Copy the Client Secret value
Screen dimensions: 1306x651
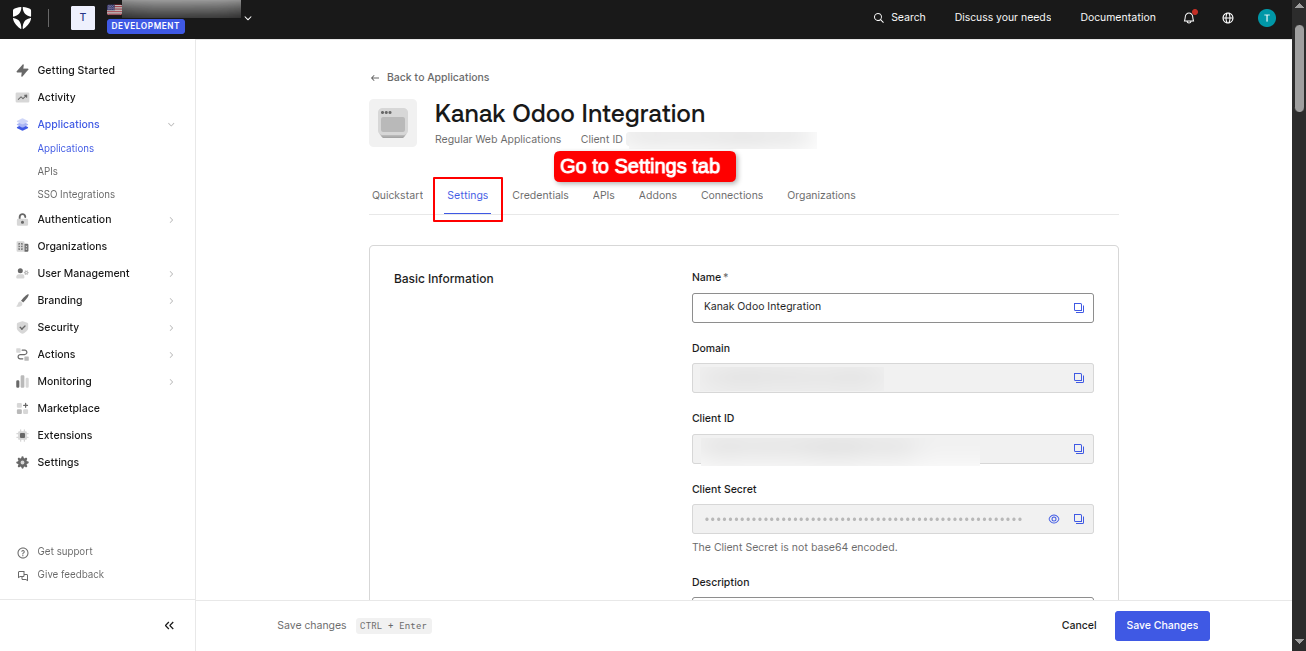pos(1078,519)
